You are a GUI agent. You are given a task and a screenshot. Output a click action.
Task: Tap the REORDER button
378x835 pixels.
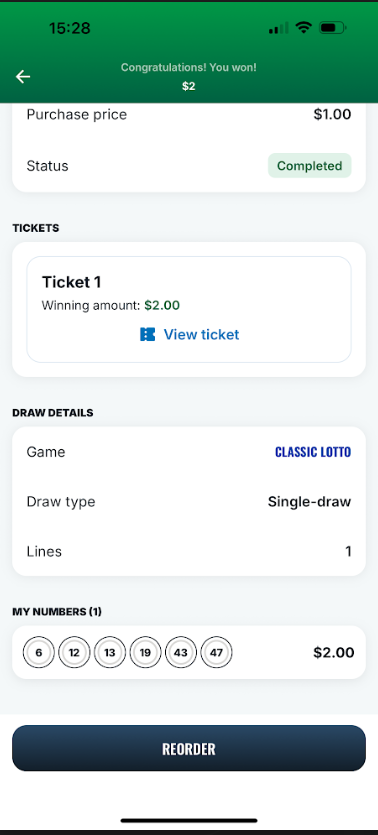189,748
